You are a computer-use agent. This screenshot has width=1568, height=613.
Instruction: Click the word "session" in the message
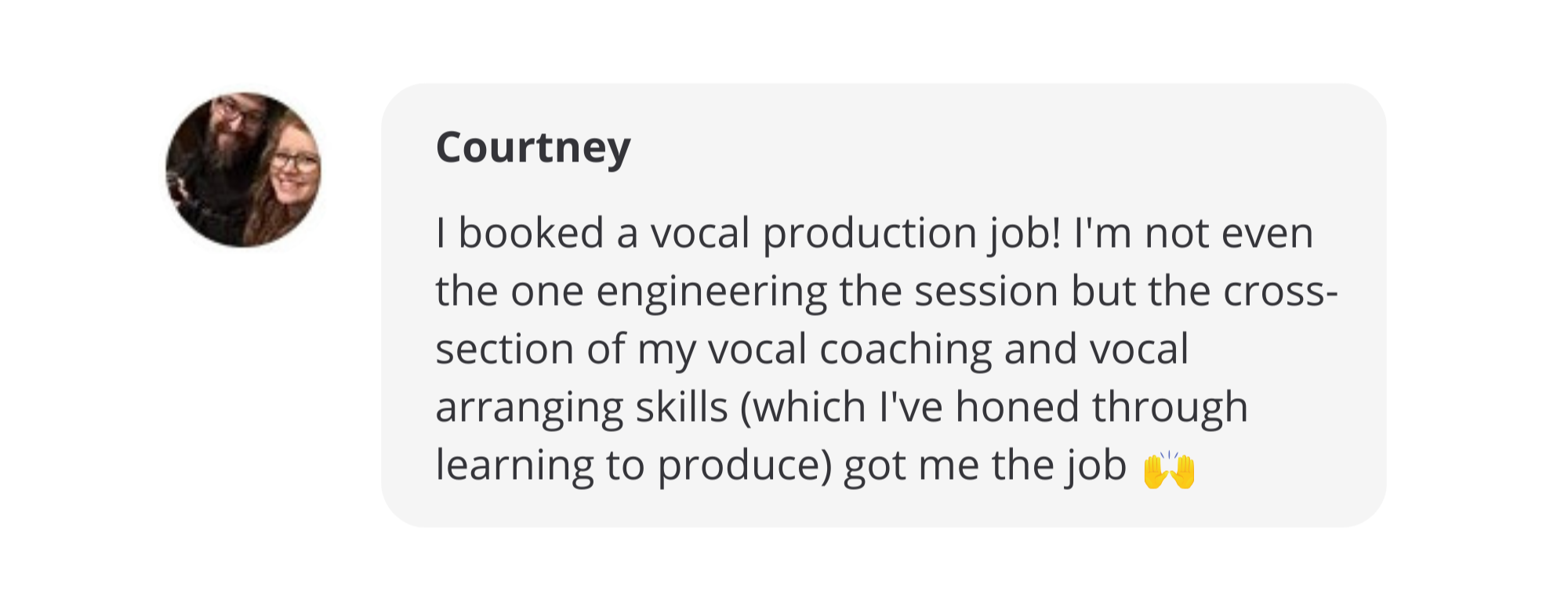click(986, 291)
